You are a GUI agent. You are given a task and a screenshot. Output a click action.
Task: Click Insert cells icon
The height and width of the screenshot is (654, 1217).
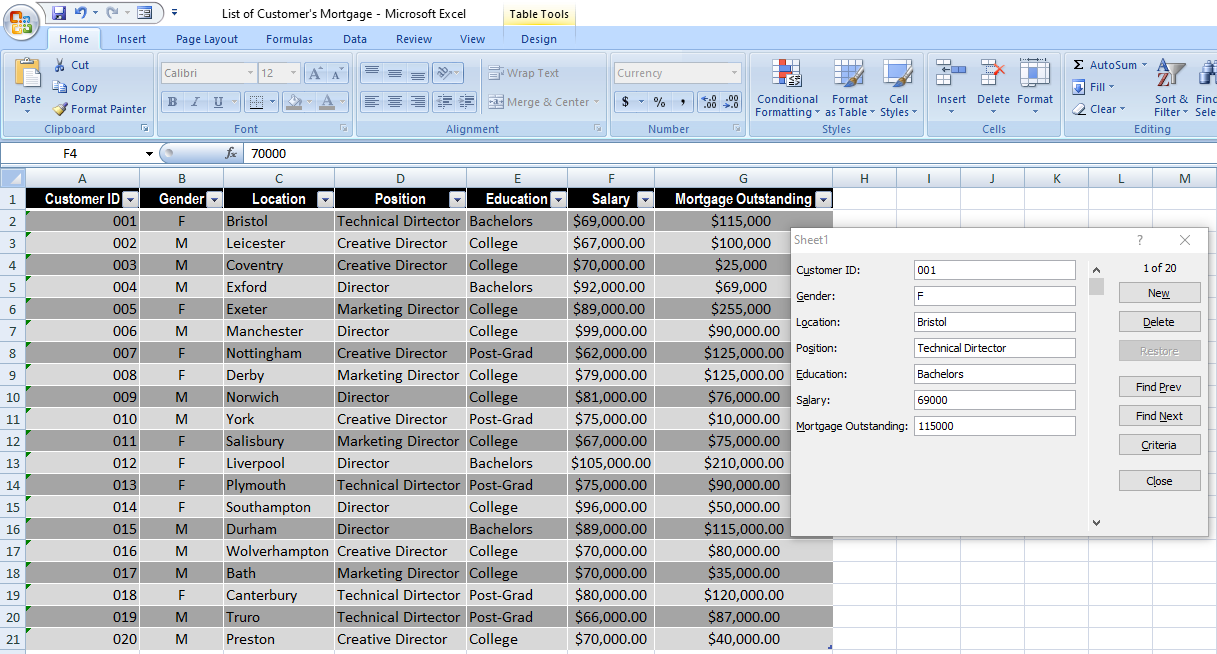pyautogui.click(x=951, y=74)
